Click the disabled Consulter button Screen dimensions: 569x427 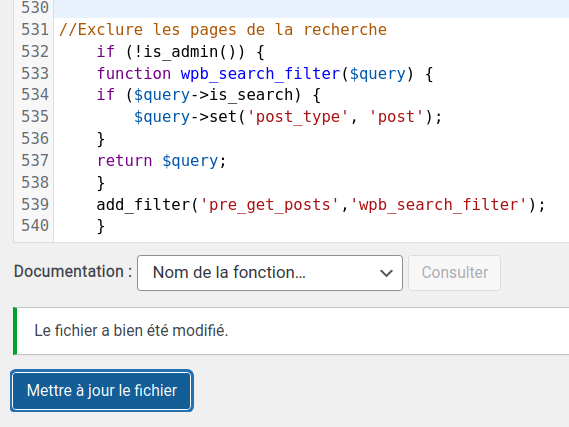(454, 273)
